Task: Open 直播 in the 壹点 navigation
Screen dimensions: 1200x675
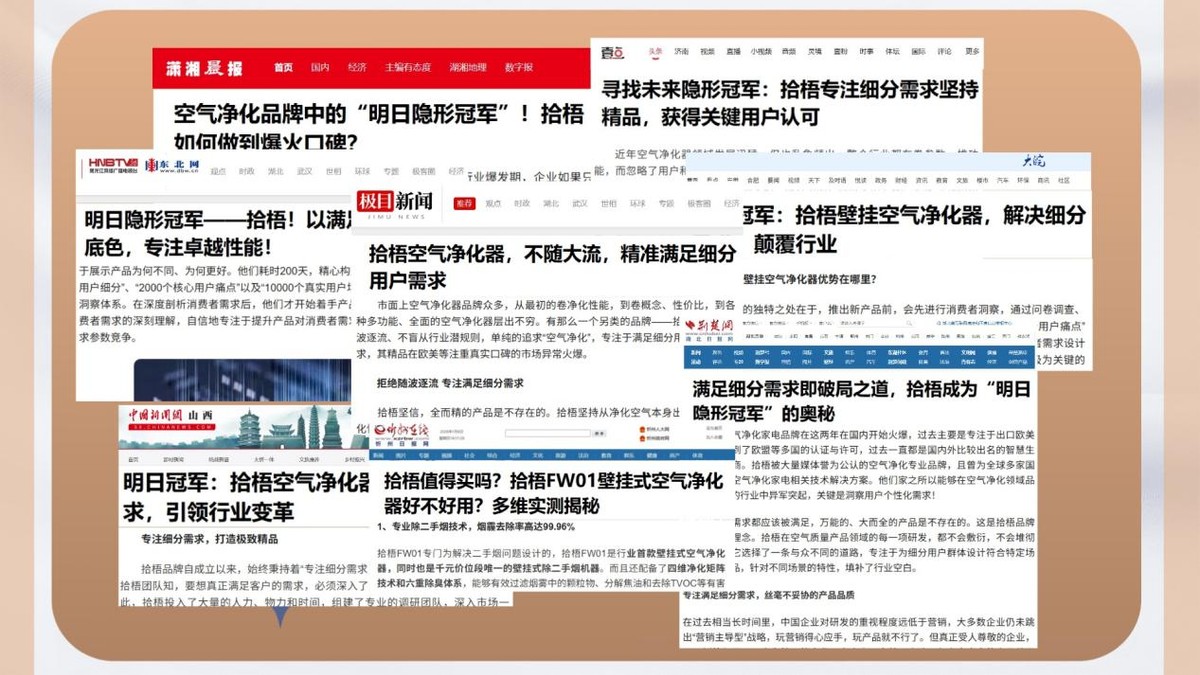Action: coord(734,52)
